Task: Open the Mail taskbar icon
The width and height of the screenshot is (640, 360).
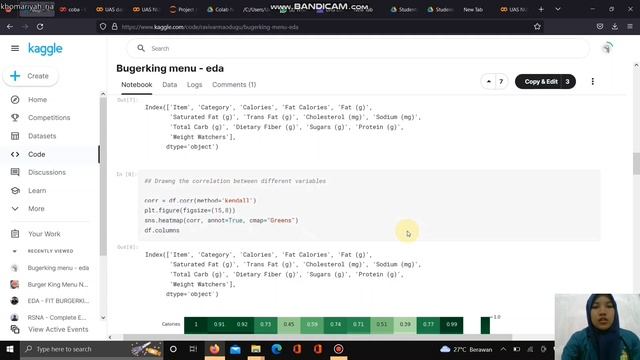Action: coord(235,349)
